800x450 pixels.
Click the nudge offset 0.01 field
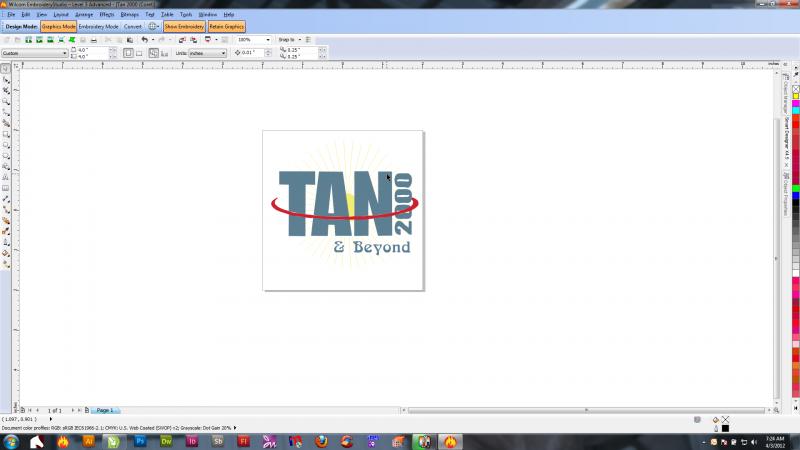click(x=252, y=53)
